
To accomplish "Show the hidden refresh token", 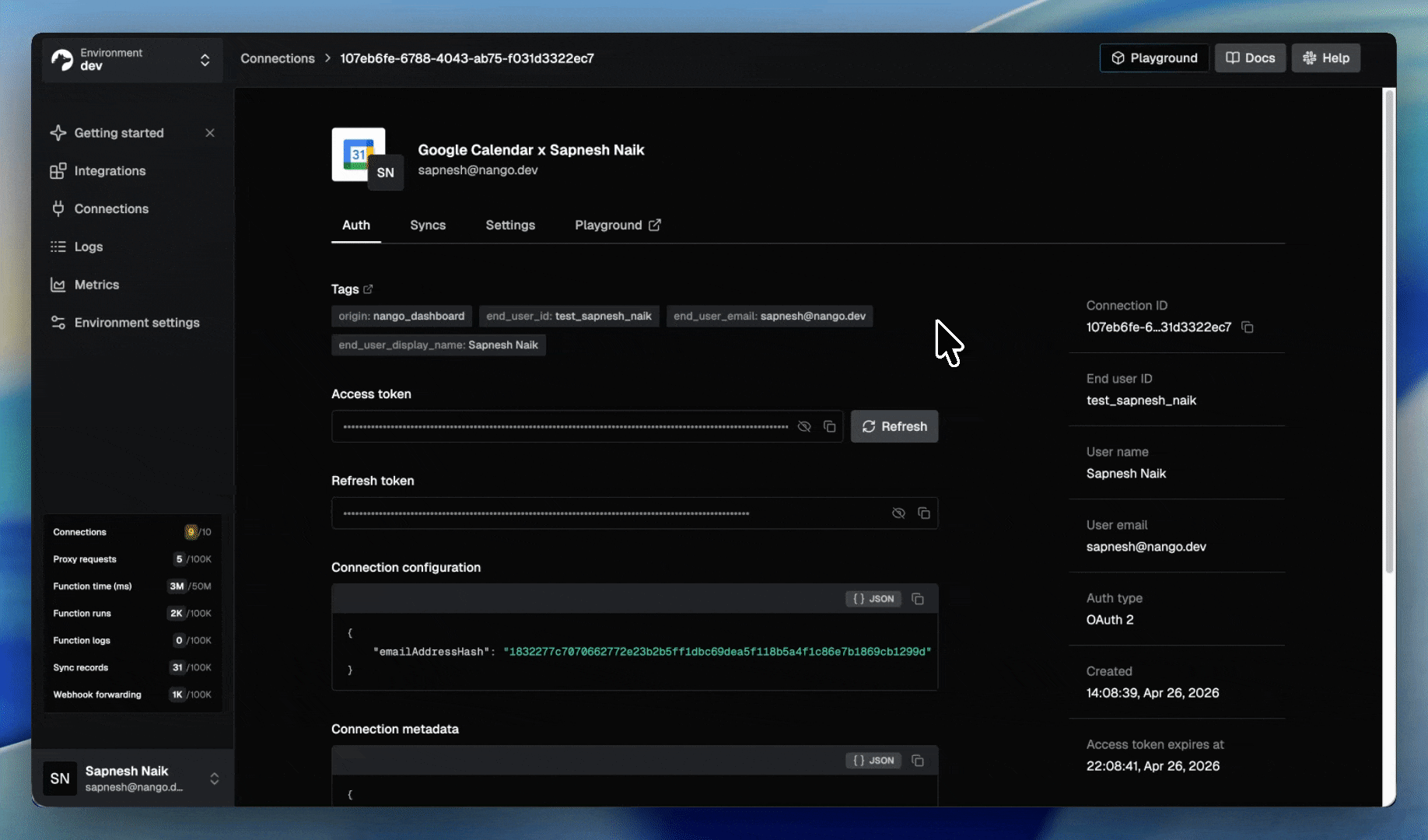I will tap(898, 513).
